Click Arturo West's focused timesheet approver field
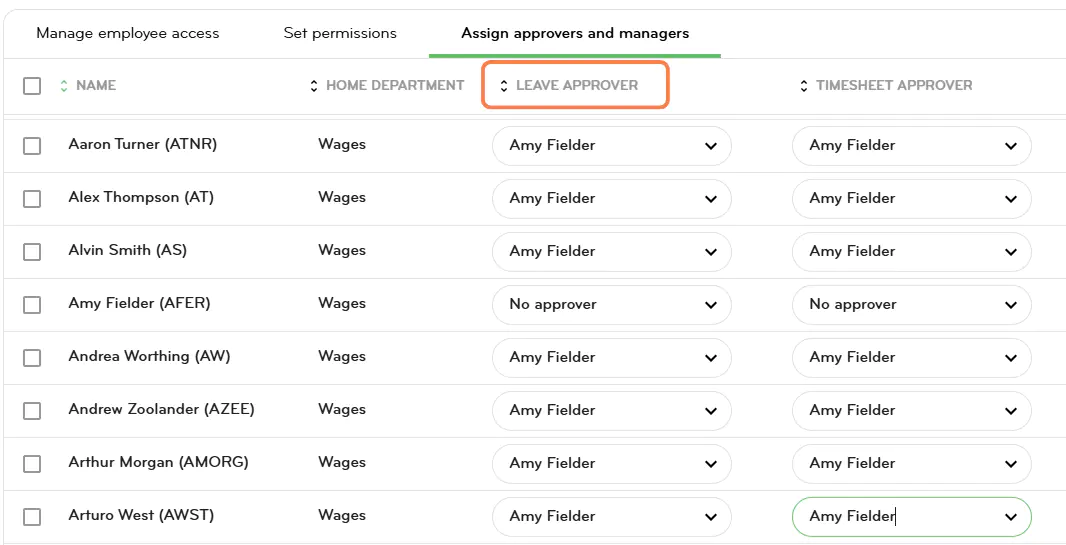Image resolution: width=1066 pixels, height=545 pixels. point(912,516)
